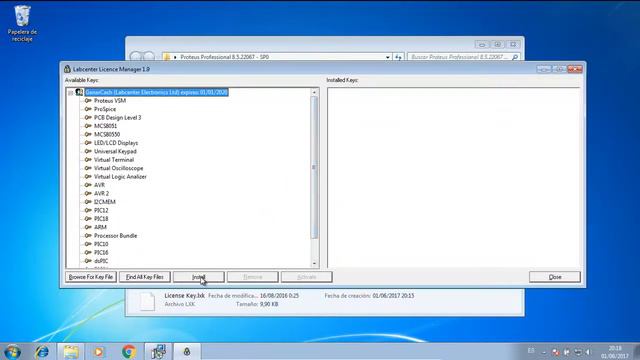Click key icon beside Virtual Terminal

88,160
